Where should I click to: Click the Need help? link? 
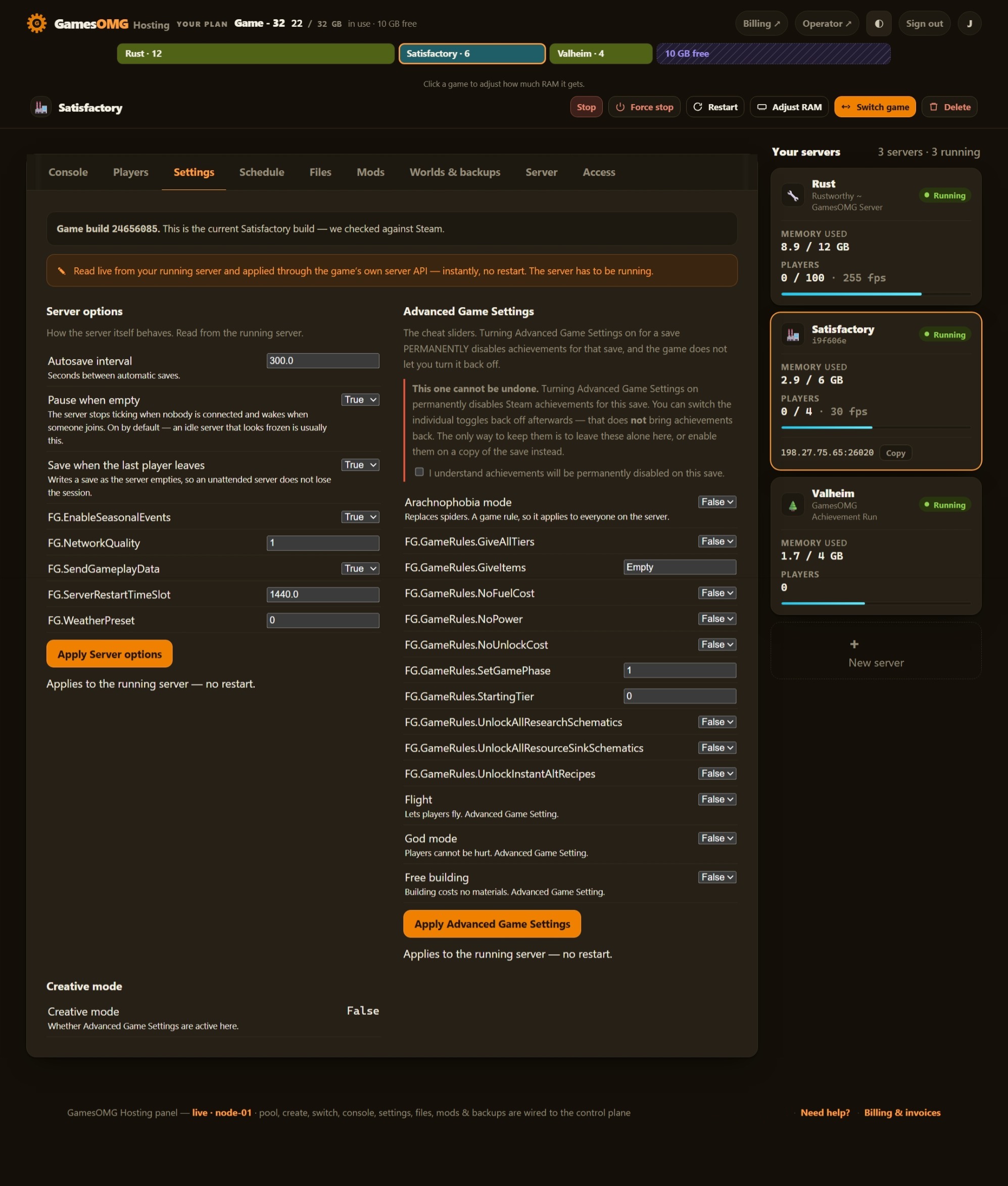tap(825, 1112)
